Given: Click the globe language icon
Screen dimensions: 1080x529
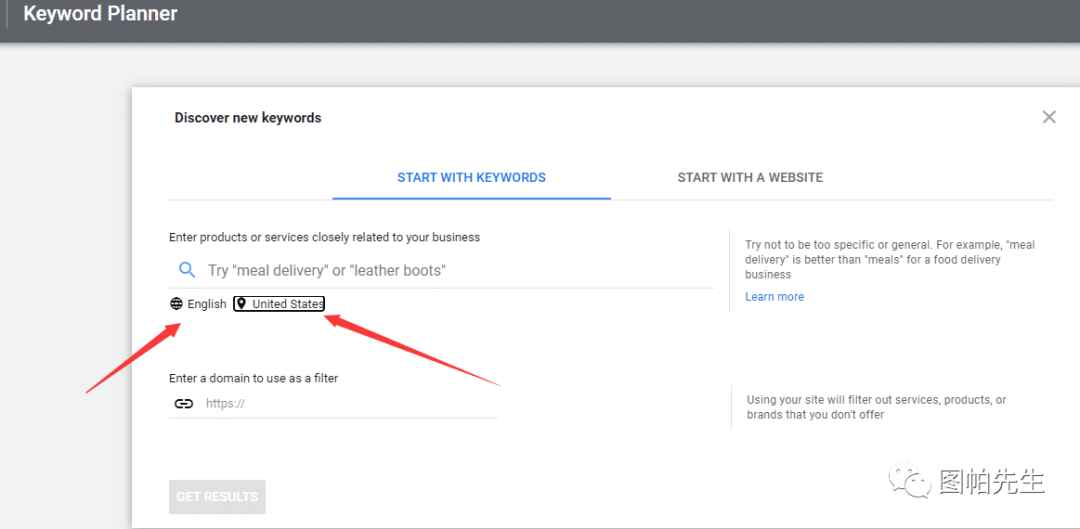Looking at the screenshot, I should (x=176, y=304).
